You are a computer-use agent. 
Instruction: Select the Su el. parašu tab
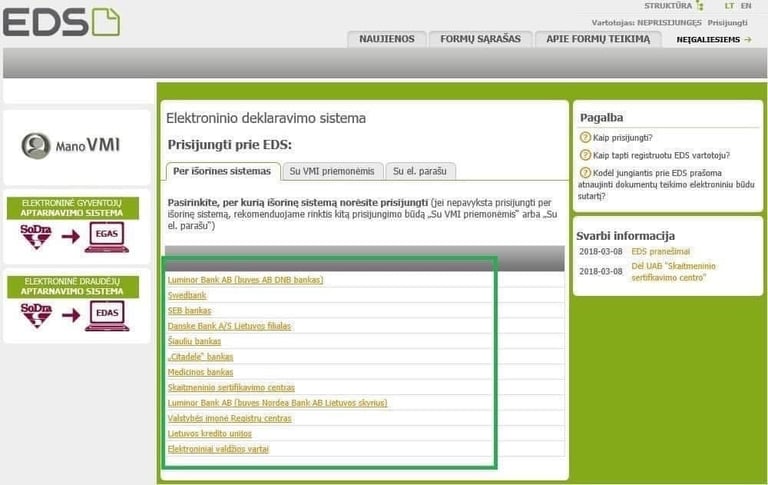420,171
